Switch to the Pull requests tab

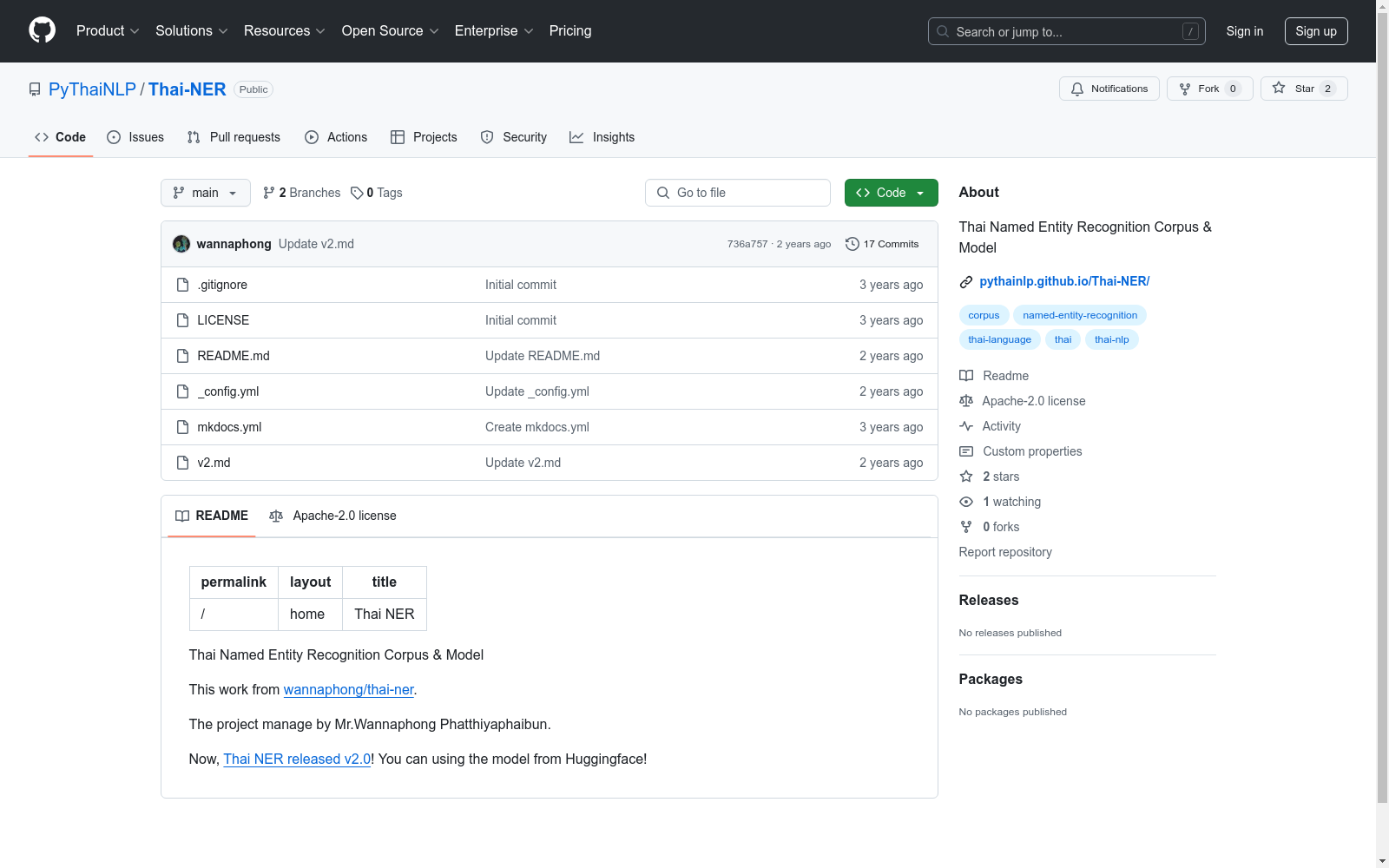click(234, 137)
